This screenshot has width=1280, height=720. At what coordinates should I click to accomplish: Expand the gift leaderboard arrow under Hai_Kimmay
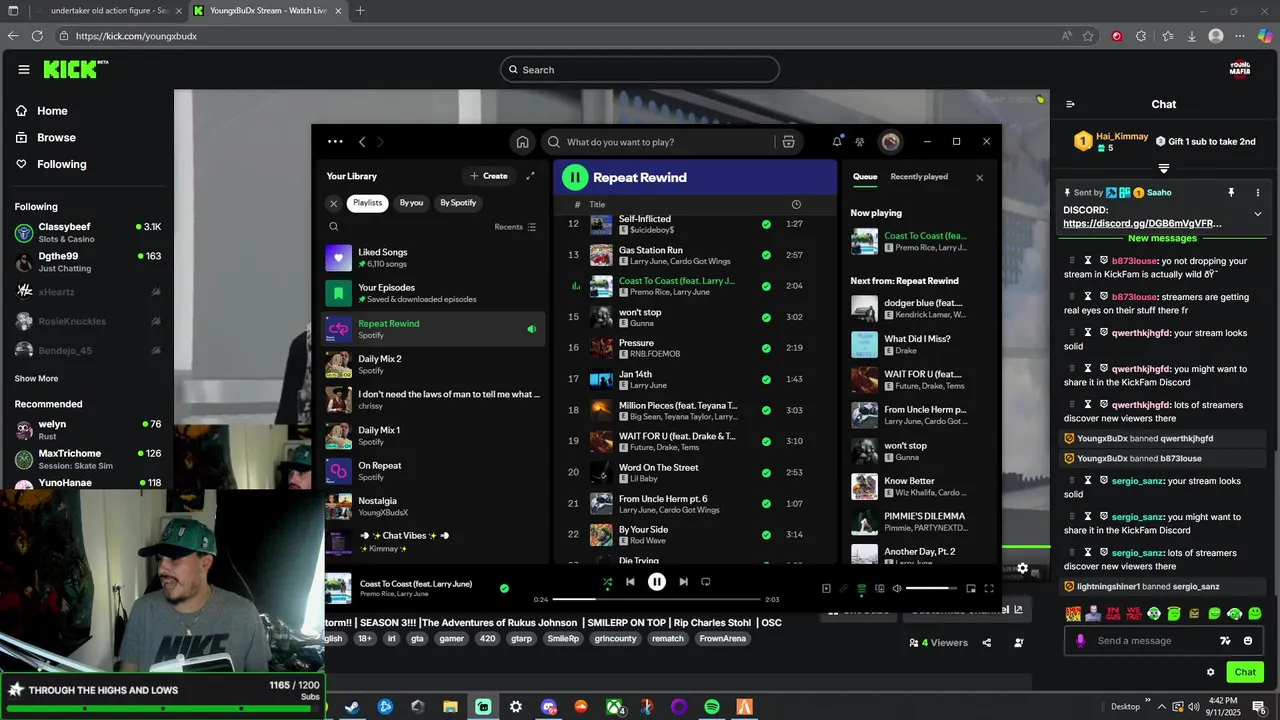(x=1164, y=168)
